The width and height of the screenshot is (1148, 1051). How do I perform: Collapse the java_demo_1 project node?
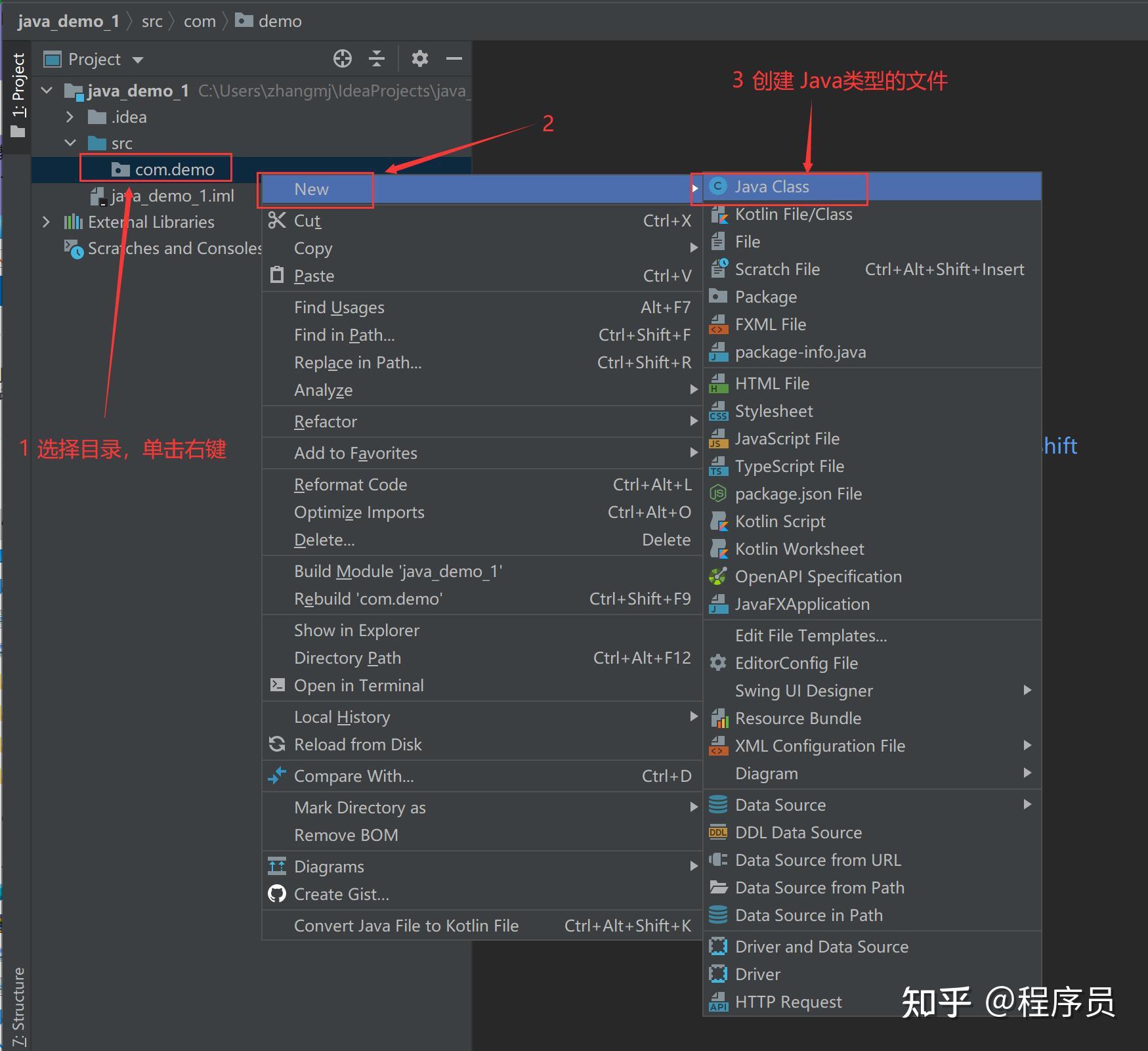47,90
